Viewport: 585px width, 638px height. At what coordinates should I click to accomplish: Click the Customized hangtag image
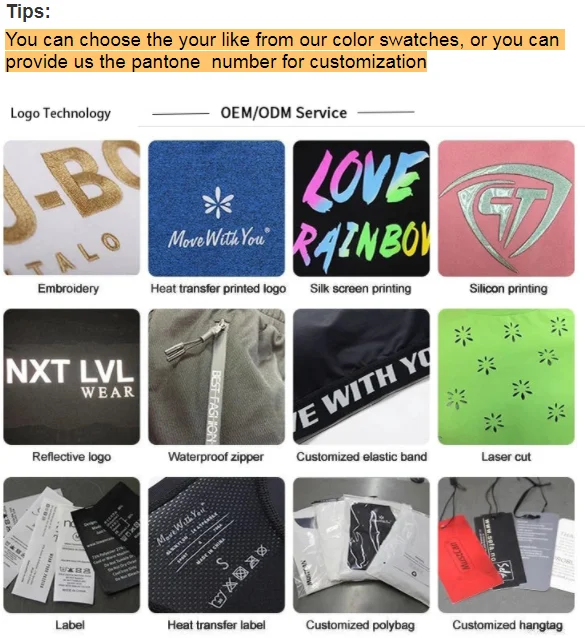click(x=506, y=545)
